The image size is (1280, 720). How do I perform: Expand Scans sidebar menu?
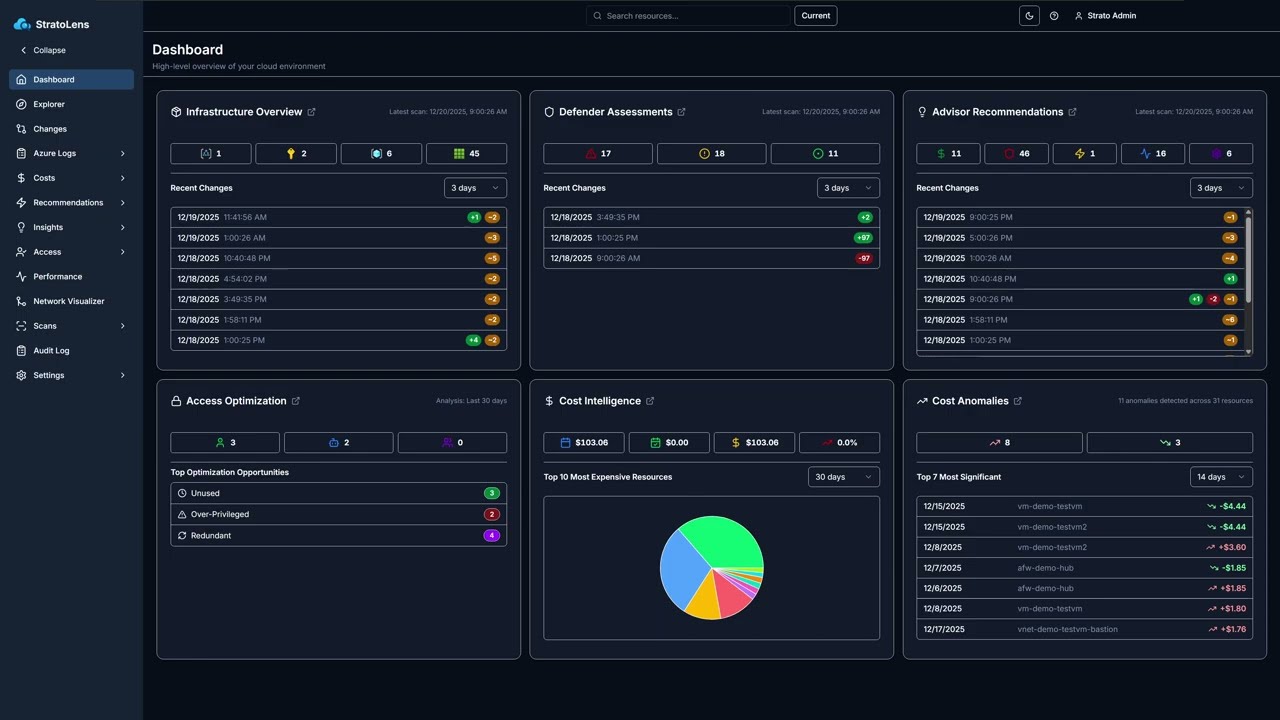pyautogui.click(x=71, y=326)
